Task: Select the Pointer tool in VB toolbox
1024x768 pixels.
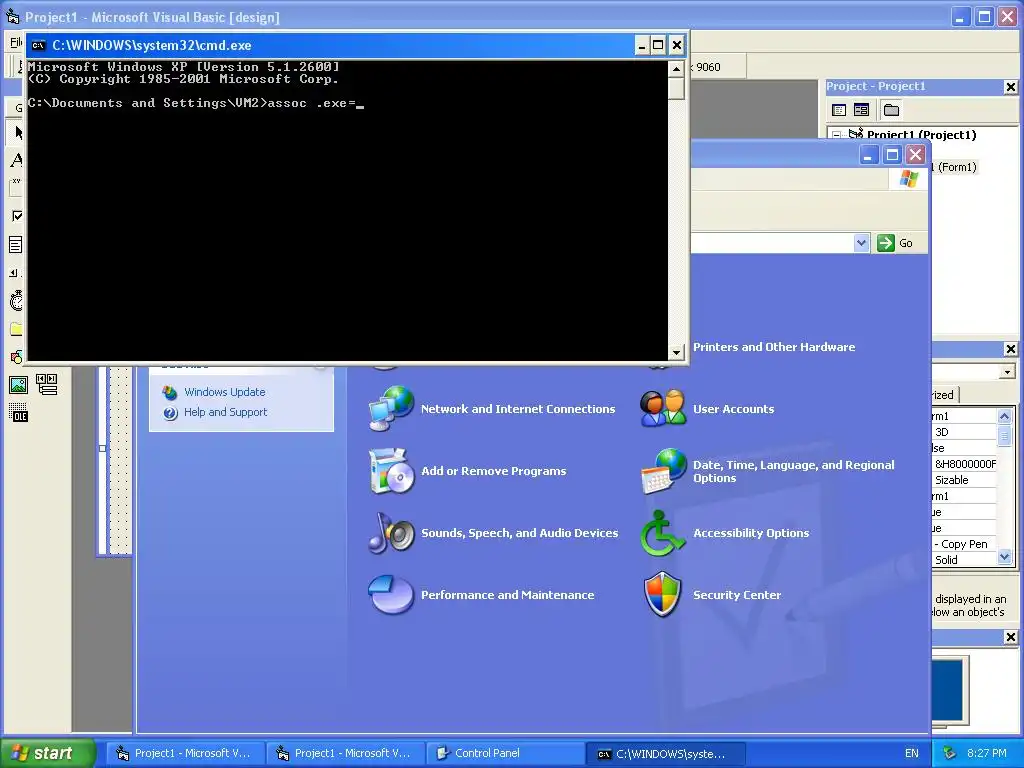Action: 18,133
